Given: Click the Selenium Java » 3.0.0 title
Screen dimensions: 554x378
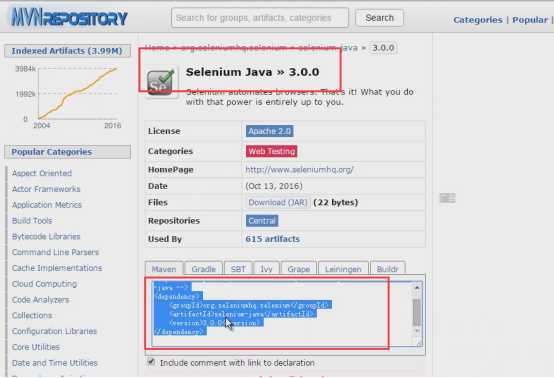Looking at the screenshot, I should coord(253,72).
